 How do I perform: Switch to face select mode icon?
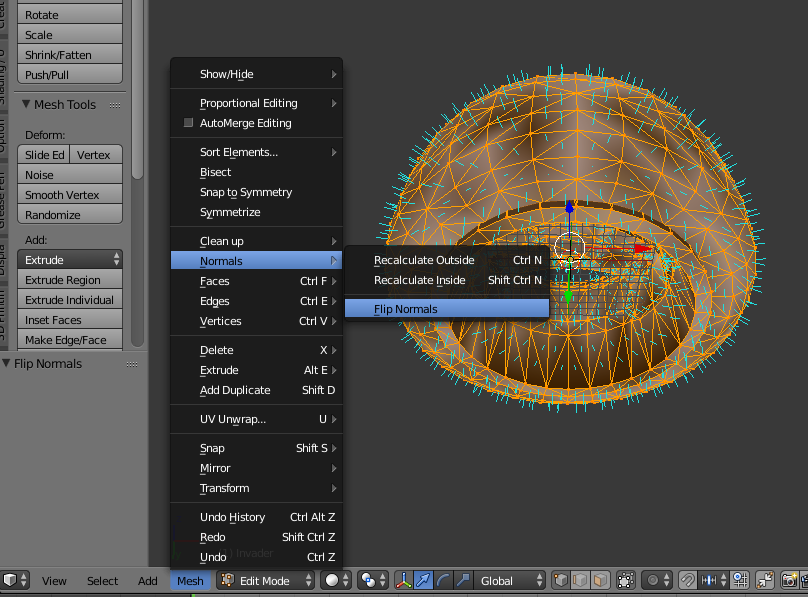600,581
